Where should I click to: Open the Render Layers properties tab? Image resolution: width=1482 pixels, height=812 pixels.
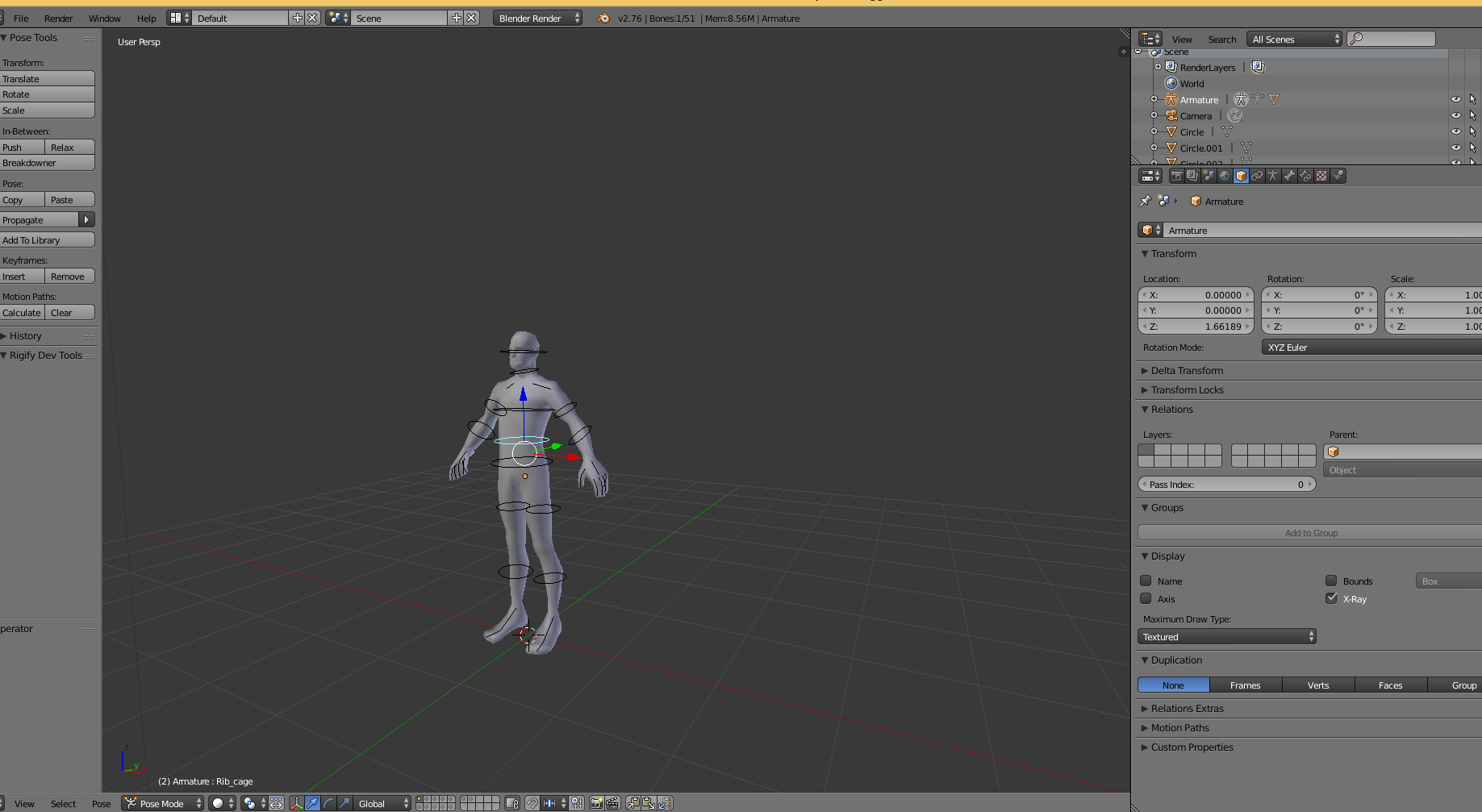(1192, 176)
